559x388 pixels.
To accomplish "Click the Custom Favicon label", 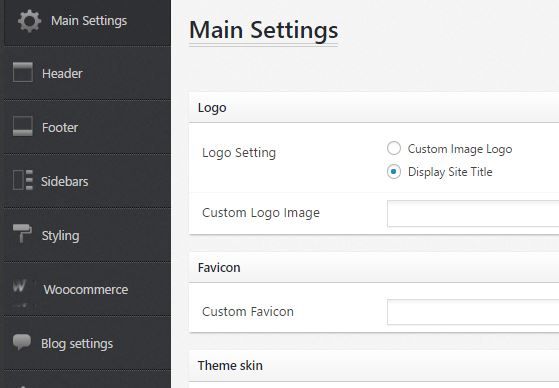I will point(248,311).
